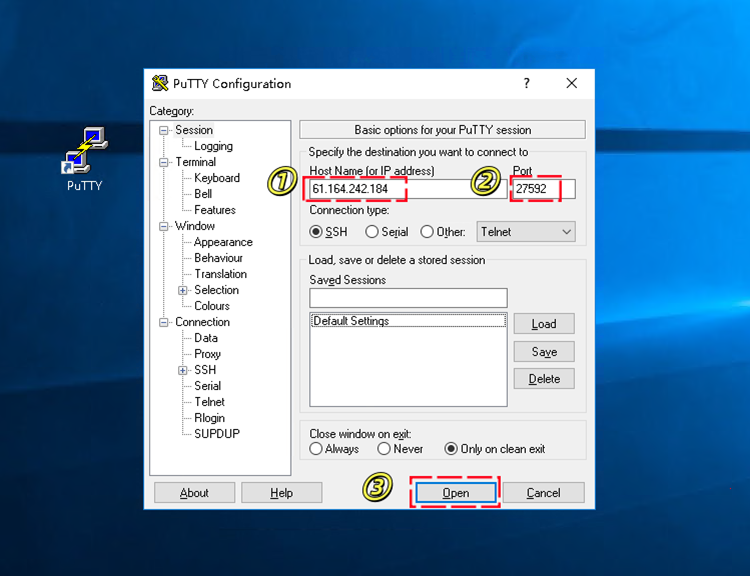Select Colours in the category tree

(212, 306)
